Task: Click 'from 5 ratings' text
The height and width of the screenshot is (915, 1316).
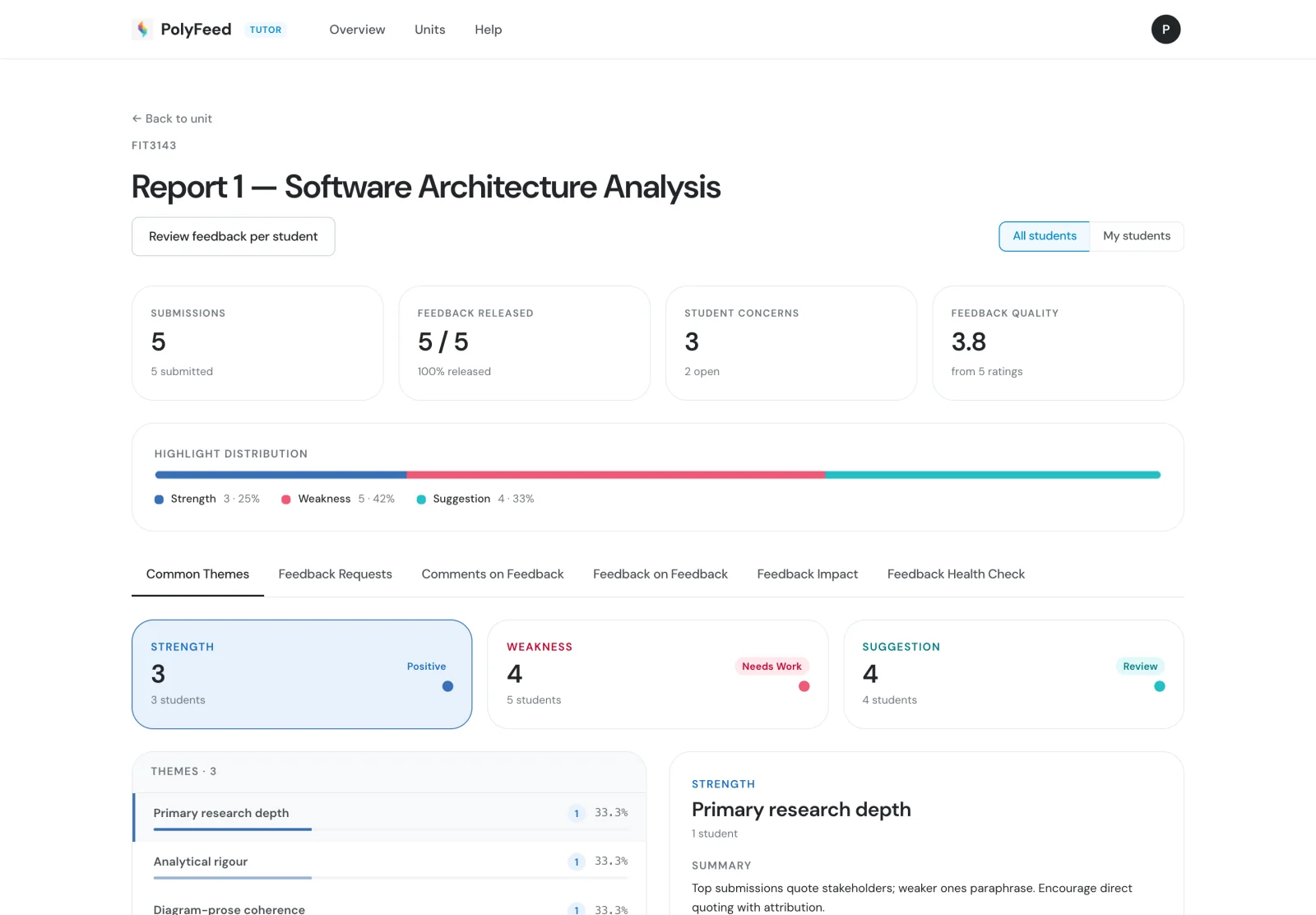Action: 987,372
